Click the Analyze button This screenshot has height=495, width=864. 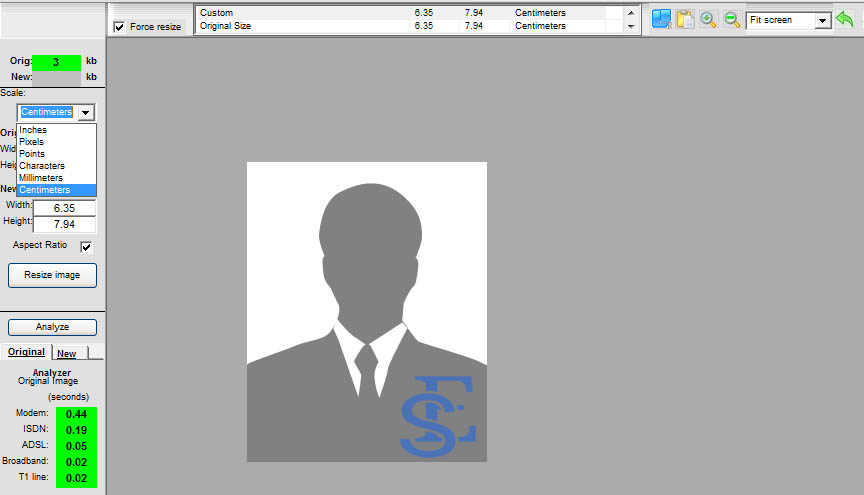52,327
